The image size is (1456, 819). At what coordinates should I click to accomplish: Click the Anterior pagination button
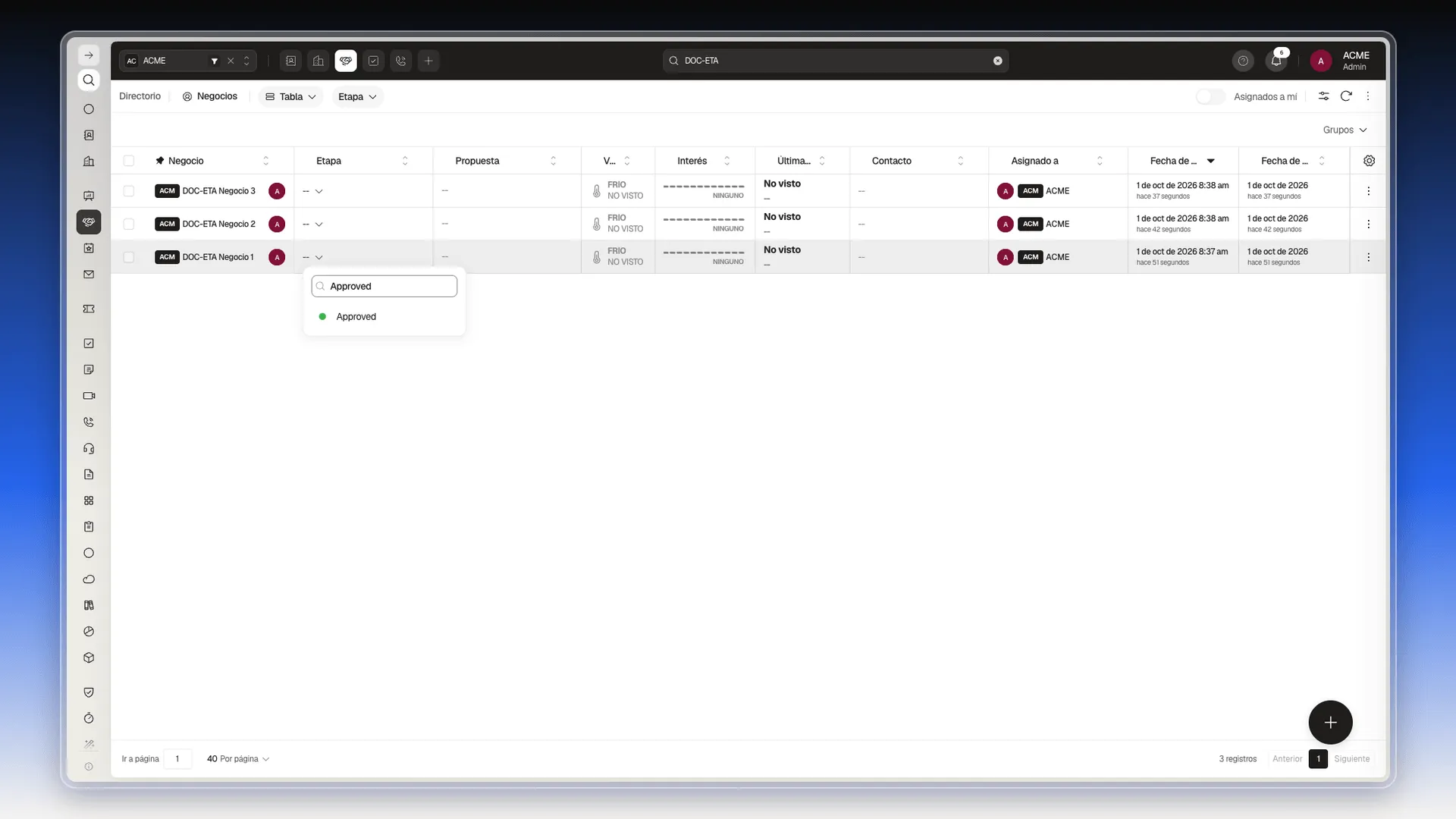(1287, 759)
